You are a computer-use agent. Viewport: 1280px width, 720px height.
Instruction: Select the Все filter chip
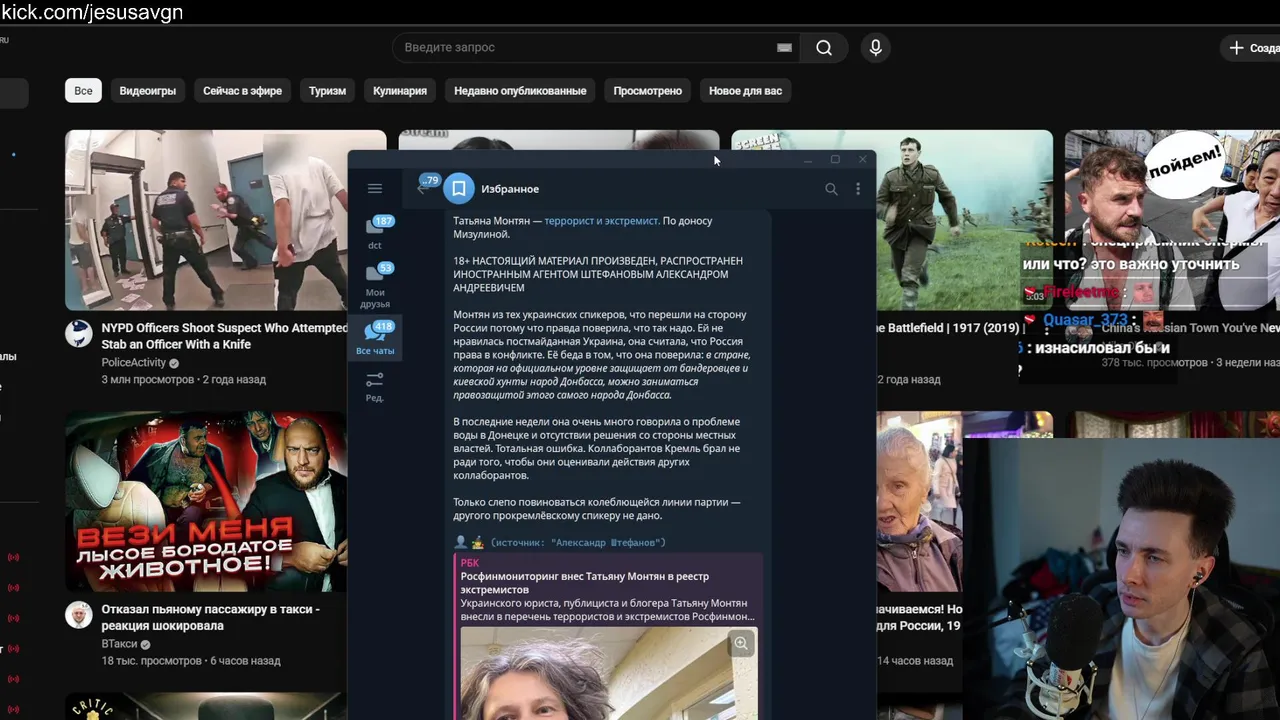(83, 91)
